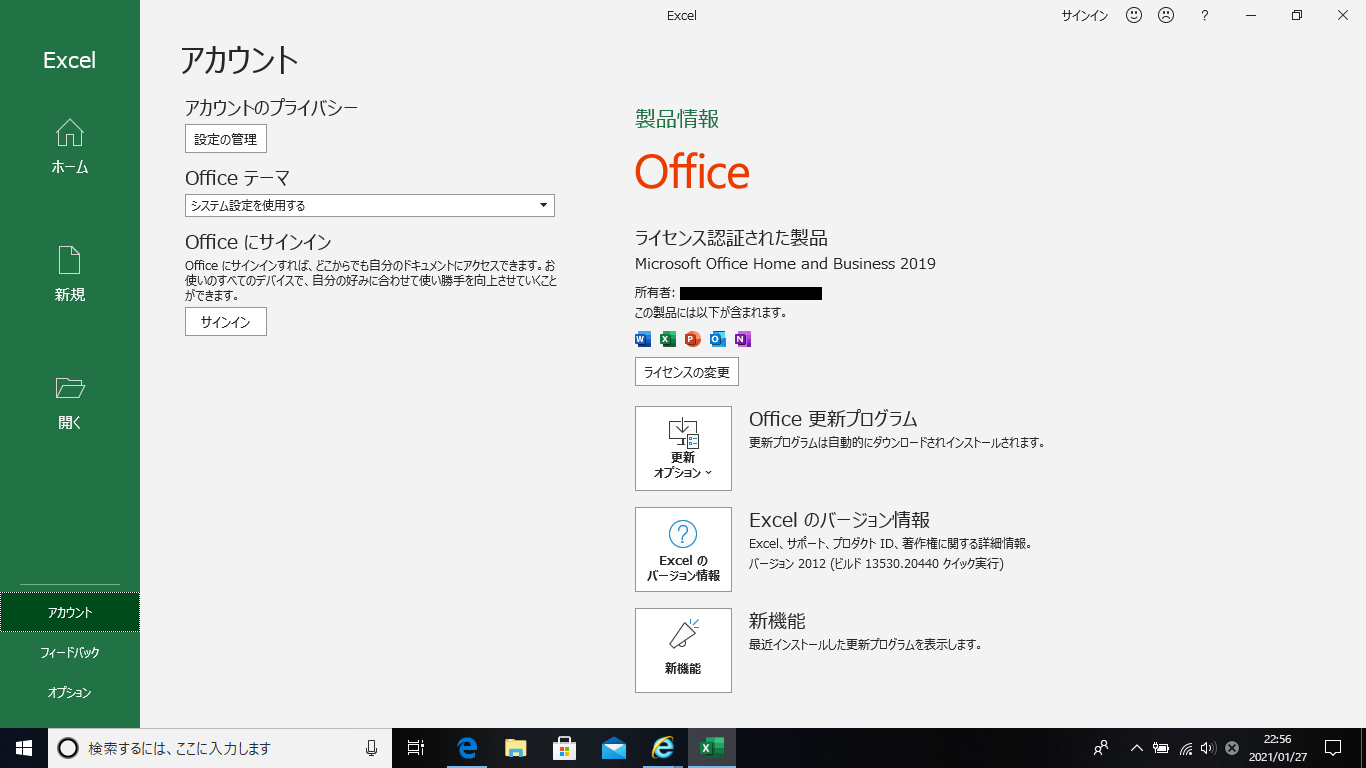Image resolution: width=1366 pixels, height=768 pixels.
Task: Open the 新機能 button
Action: point(683,650)
